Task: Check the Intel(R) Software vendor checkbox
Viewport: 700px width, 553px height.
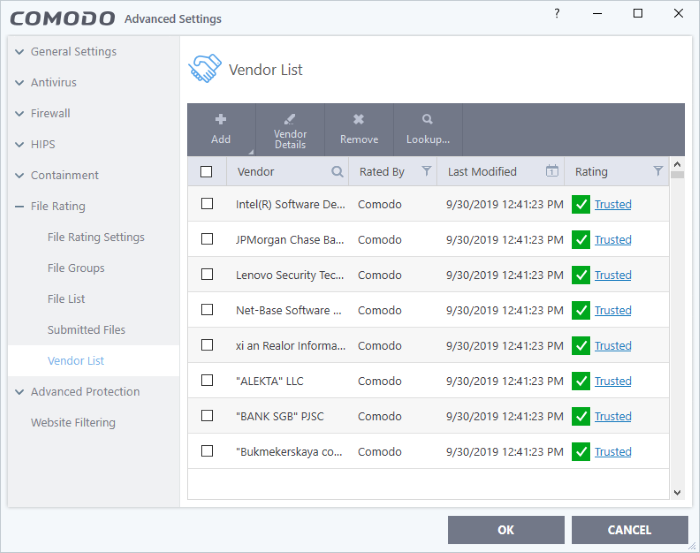Action: [207, 204]
